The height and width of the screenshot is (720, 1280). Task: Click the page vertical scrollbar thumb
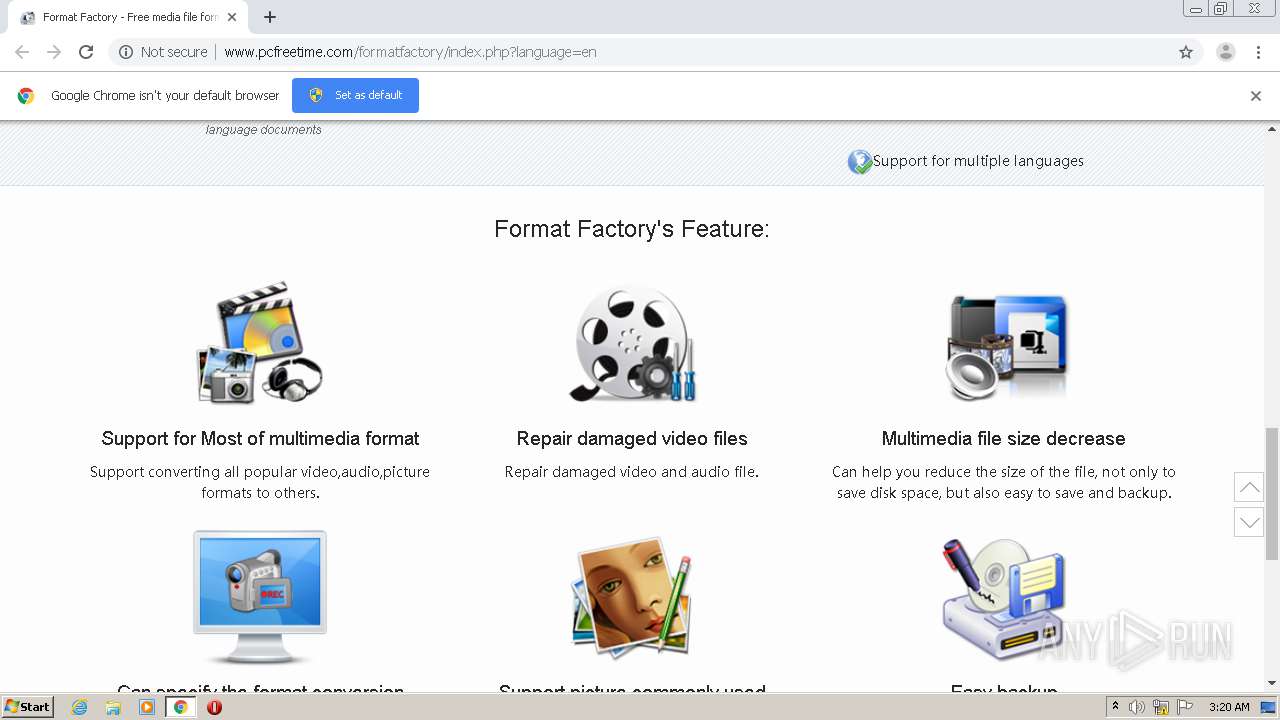click(x=1272, y=493)
